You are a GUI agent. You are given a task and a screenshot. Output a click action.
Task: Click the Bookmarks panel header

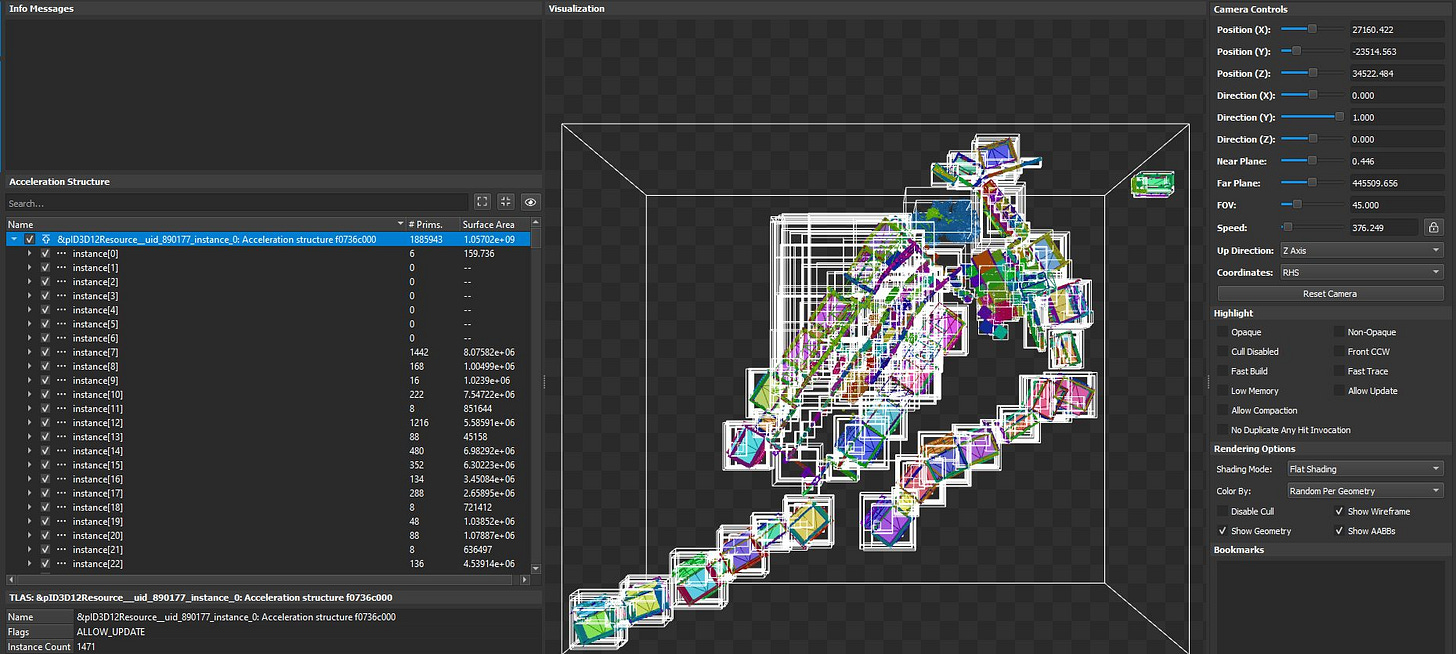[1332, 550]
